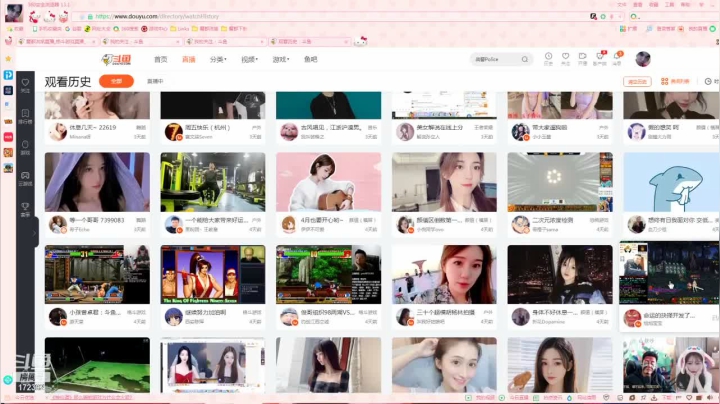
Task: Expand the 游戏 games dropdown
Action: 281,59
